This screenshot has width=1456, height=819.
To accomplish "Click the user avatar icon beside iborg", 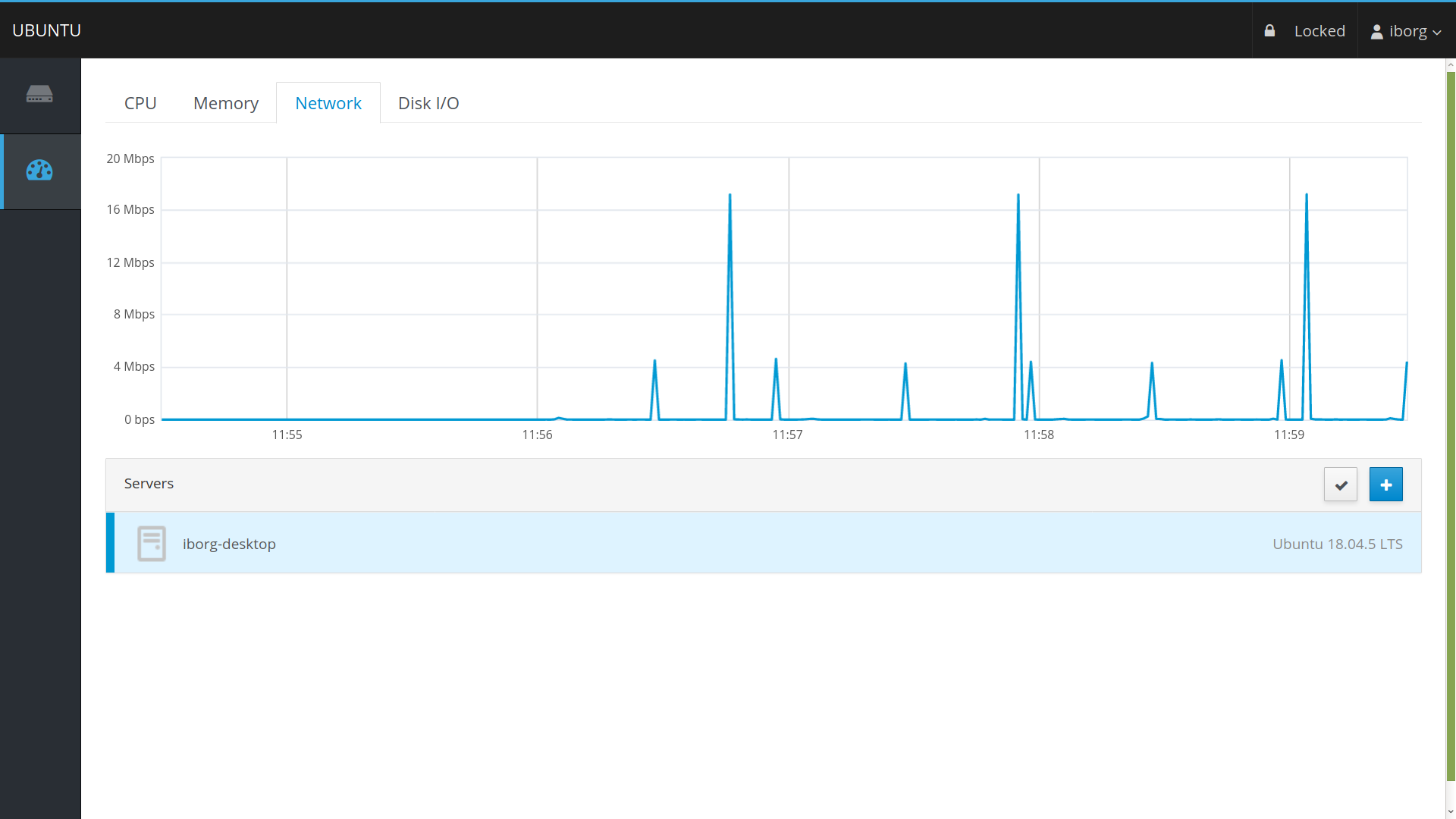I will [1376, 32].
